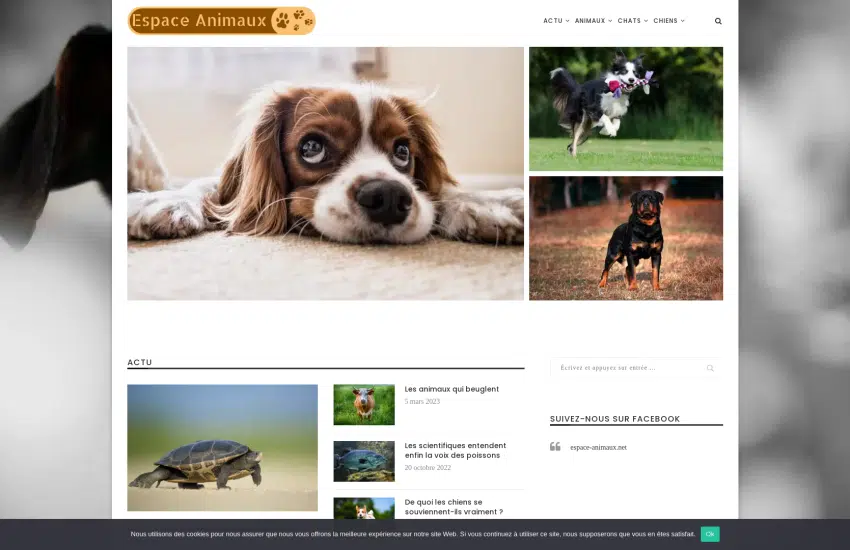The image size is (850, 550).
Task: Expand the chevron next to CHATS
Action: [x=646, y=21]
